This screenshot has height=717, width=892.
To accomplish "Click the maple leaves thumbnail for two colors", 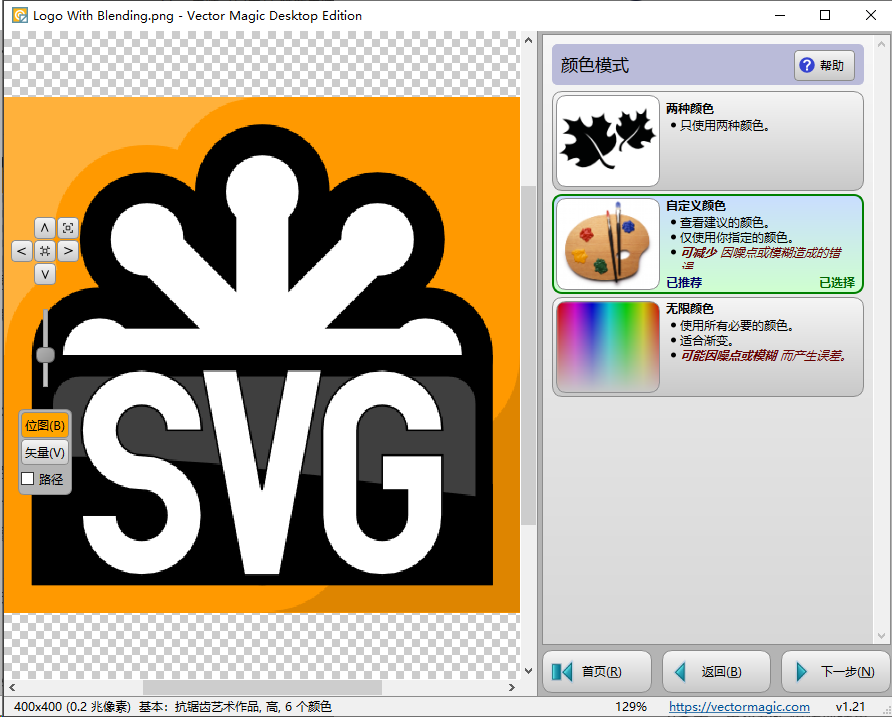I will (x=608, y=141).
